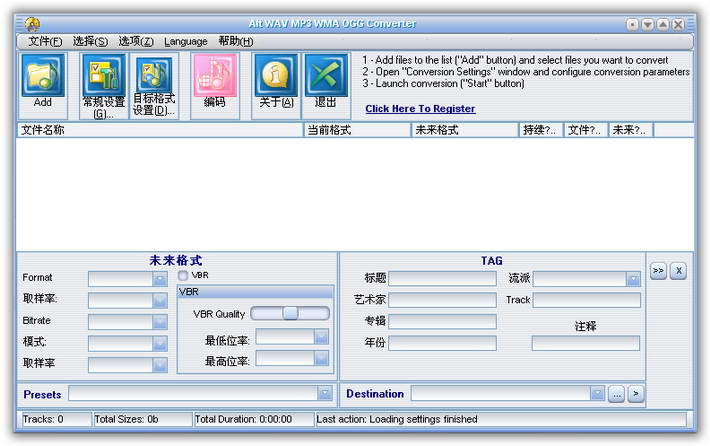
Task: Click the 年份 year input field
Action: tap(442, 343)
